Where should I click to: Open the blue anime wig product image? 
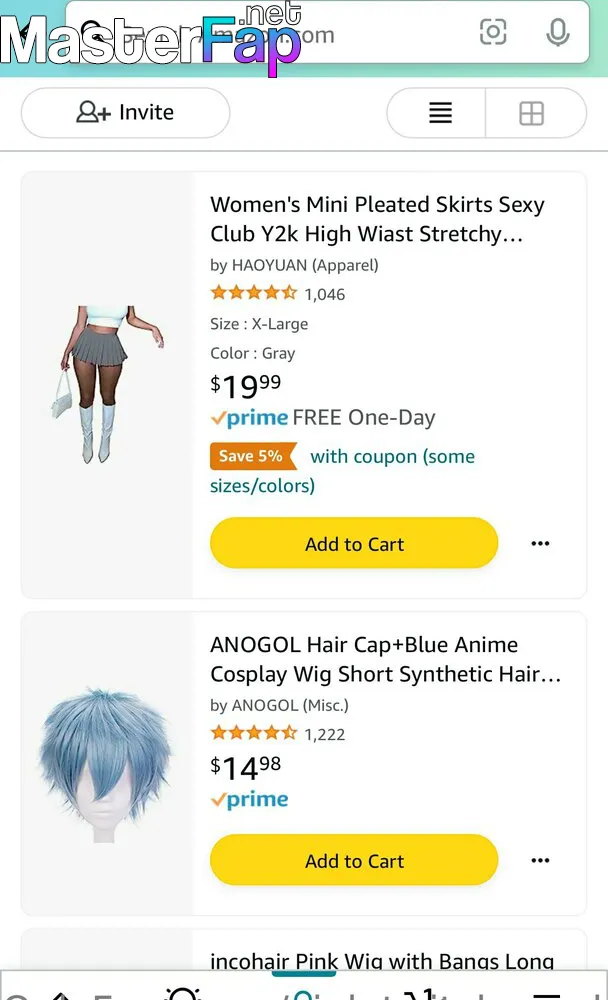coord(106,765)
